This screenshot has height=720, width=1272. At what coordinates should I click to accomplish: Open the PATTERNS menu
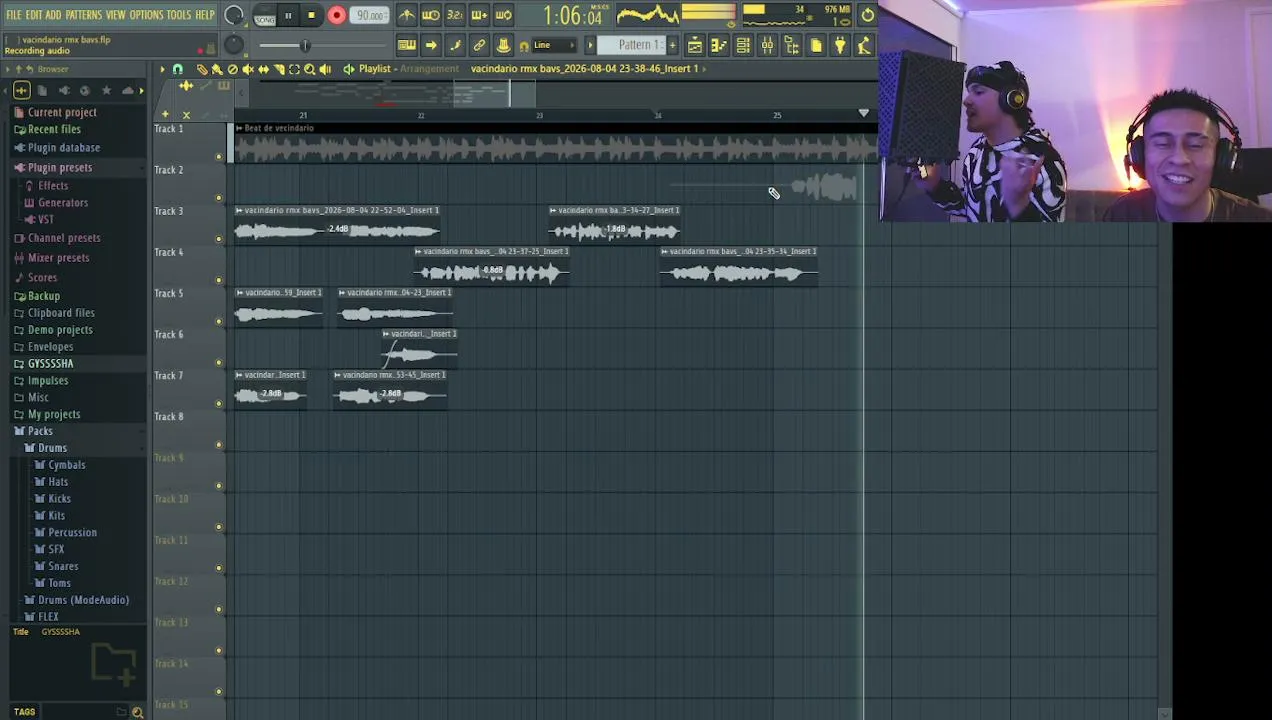(84, 15)
